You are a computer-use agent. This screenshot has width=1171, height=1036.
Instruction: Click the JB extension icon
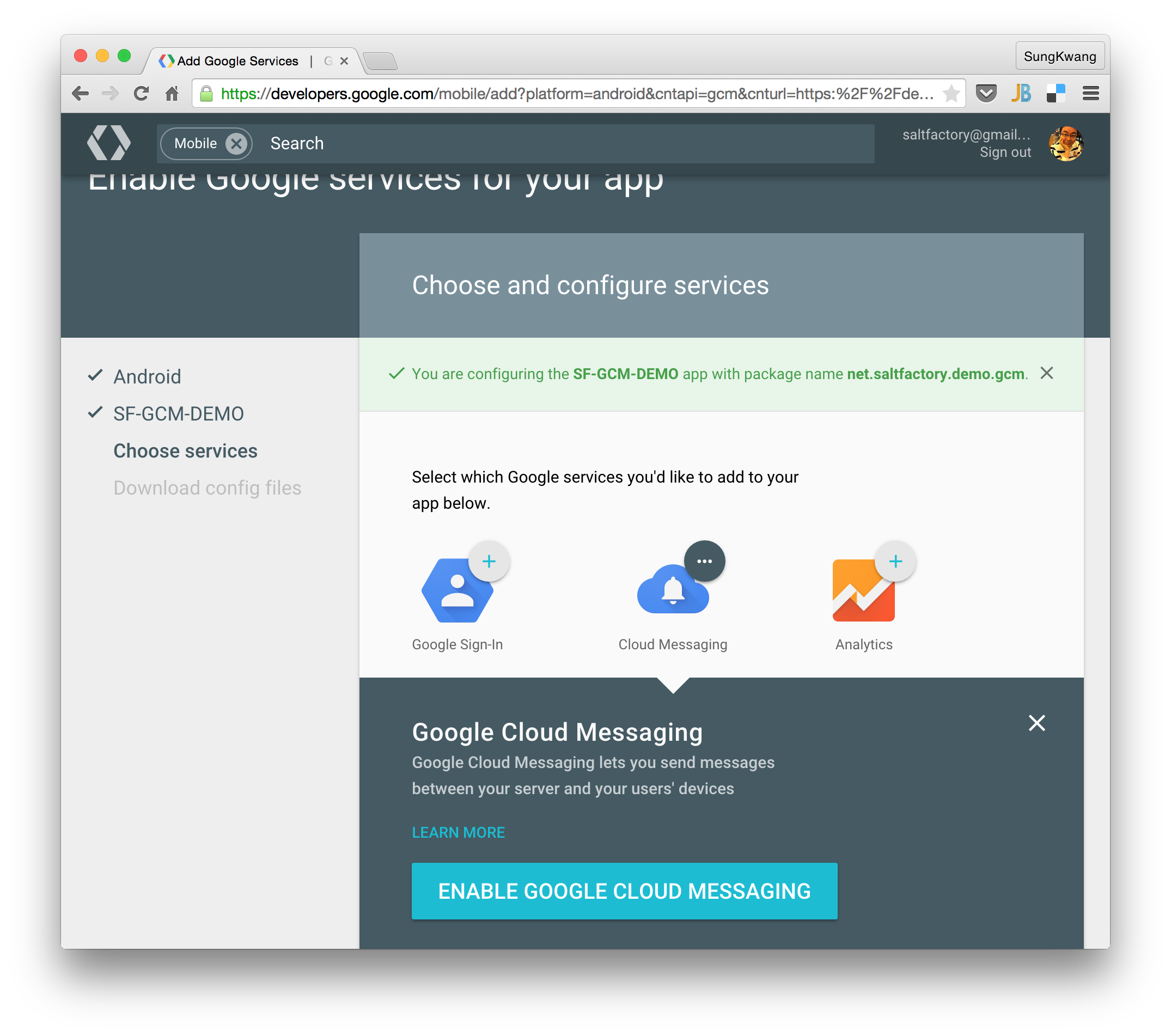1021,93
